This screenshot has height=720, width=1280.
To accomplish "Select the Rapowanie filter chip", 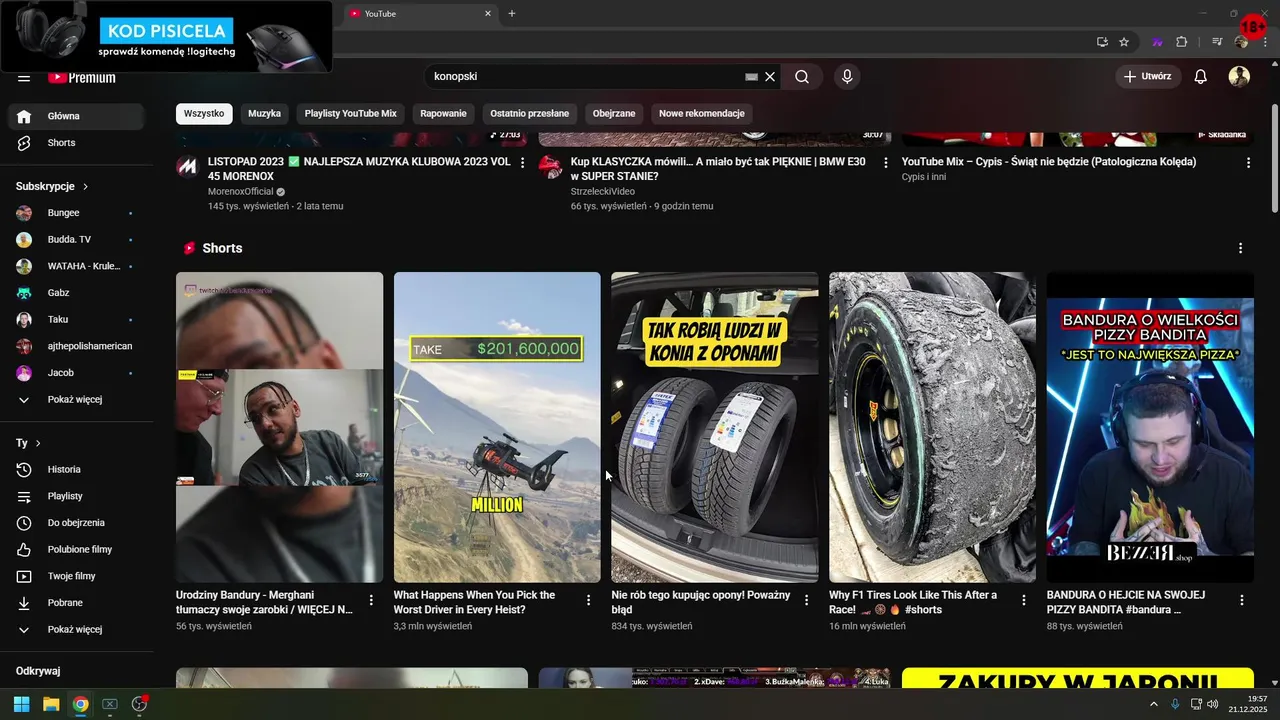I will point(443,114).
